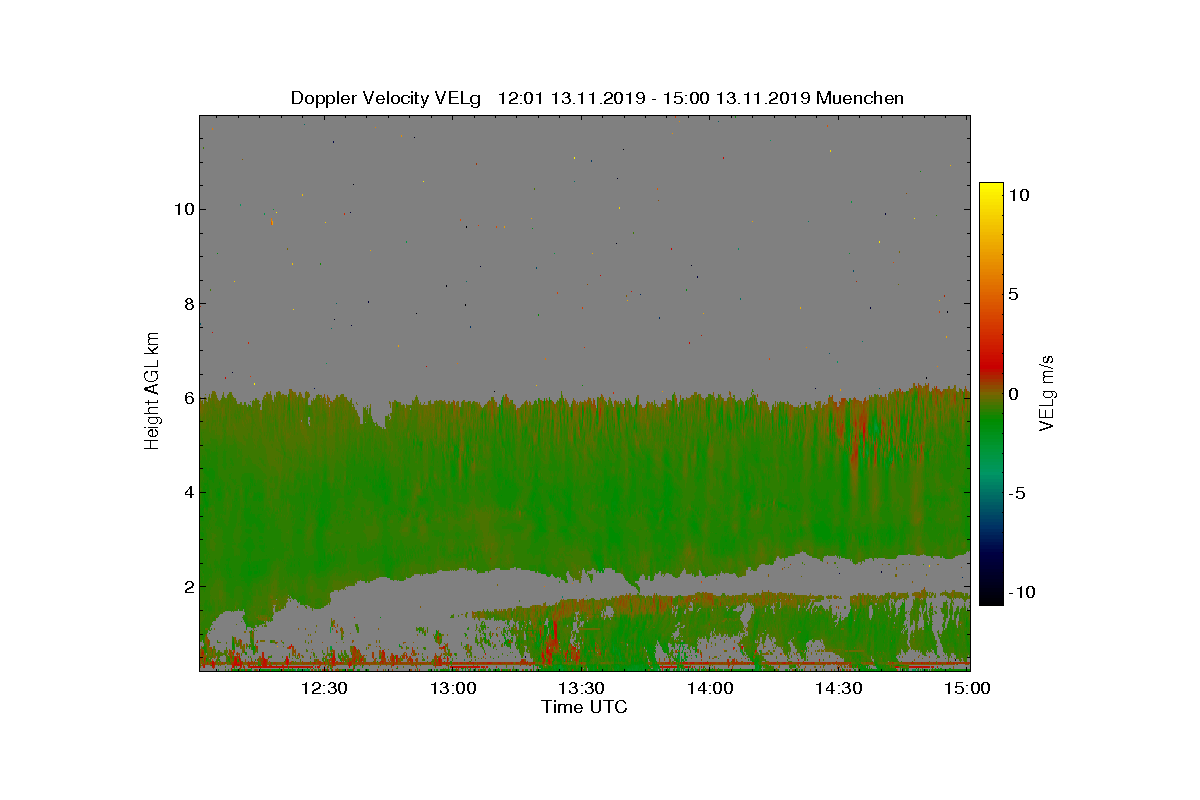Click the 'VELg m/s' colorbar title
Screen dimensions: 1200x800
tap(1048, 393)
